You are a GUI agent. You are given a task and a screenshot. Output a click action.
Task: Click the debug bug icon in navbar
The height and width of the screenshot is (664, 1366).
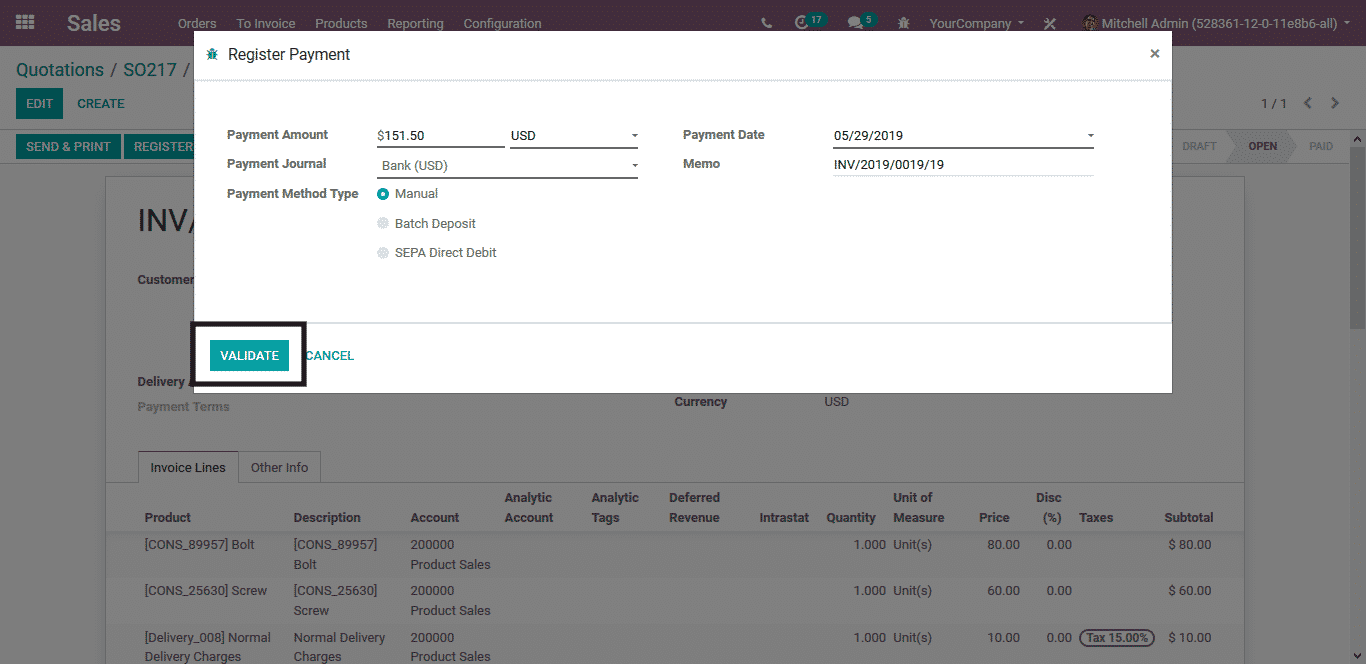[904, 23]
